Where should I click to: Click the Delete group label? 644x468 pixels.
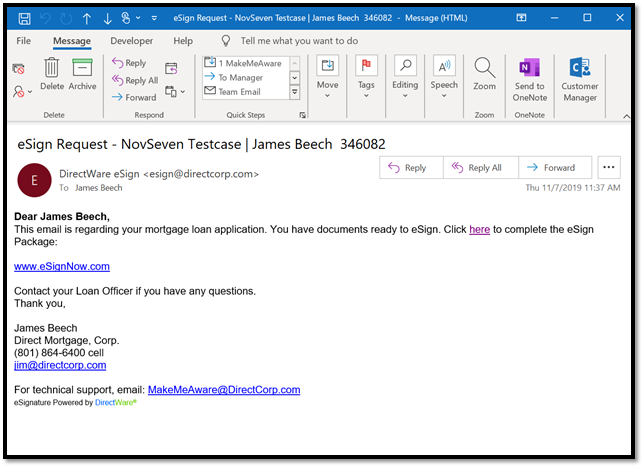click(x=54, y=115)
